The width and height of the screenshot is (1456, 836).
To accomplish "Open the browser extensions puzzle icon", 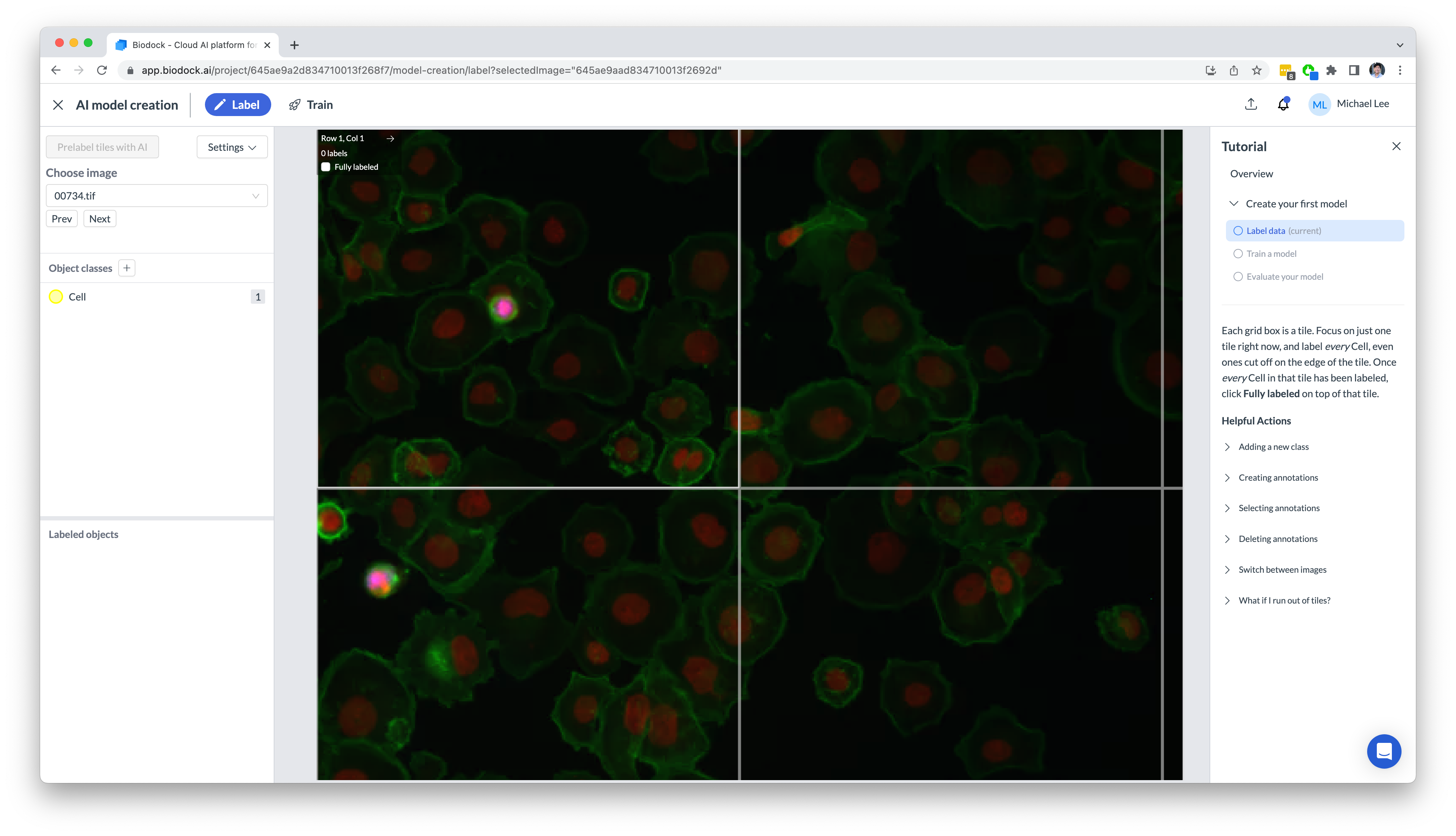I will pos(1331,70).
